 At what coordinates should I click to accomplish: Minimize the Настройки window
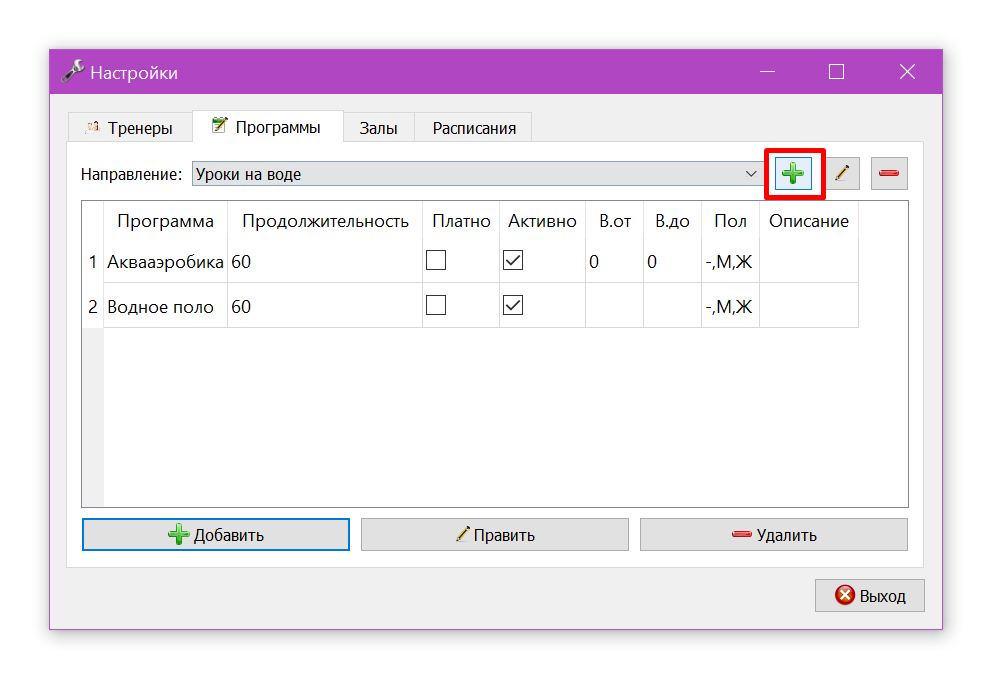coord(767,72)
